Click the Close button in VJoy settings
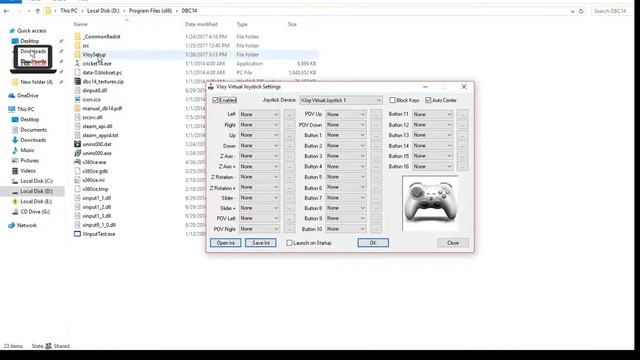640x360 pixels. [453, 243]
